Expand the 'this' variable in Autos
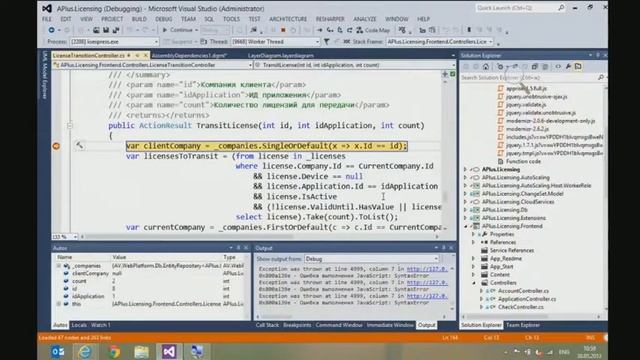 (58, 304)
